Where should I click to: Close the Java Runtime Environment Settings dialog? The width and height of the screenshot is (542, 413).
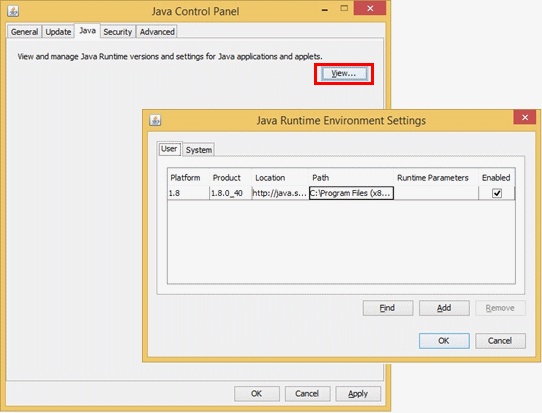[x=525, y=118]
